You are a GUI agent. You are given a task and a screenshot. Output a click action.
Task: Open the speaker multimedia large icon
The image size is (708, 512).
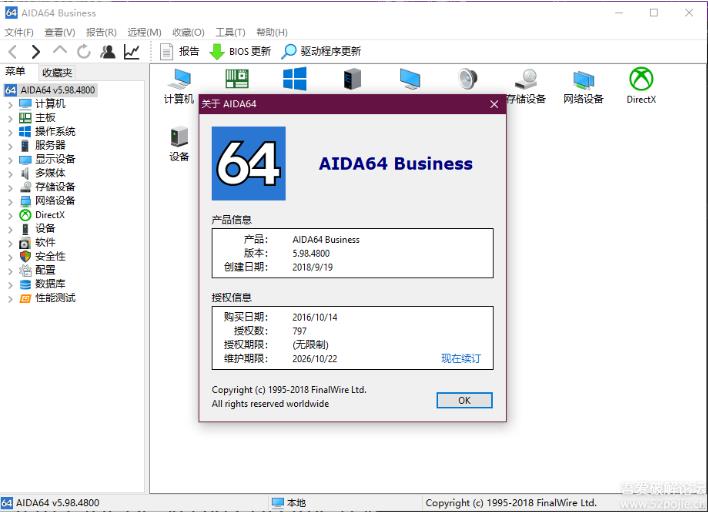click(468, 79)
